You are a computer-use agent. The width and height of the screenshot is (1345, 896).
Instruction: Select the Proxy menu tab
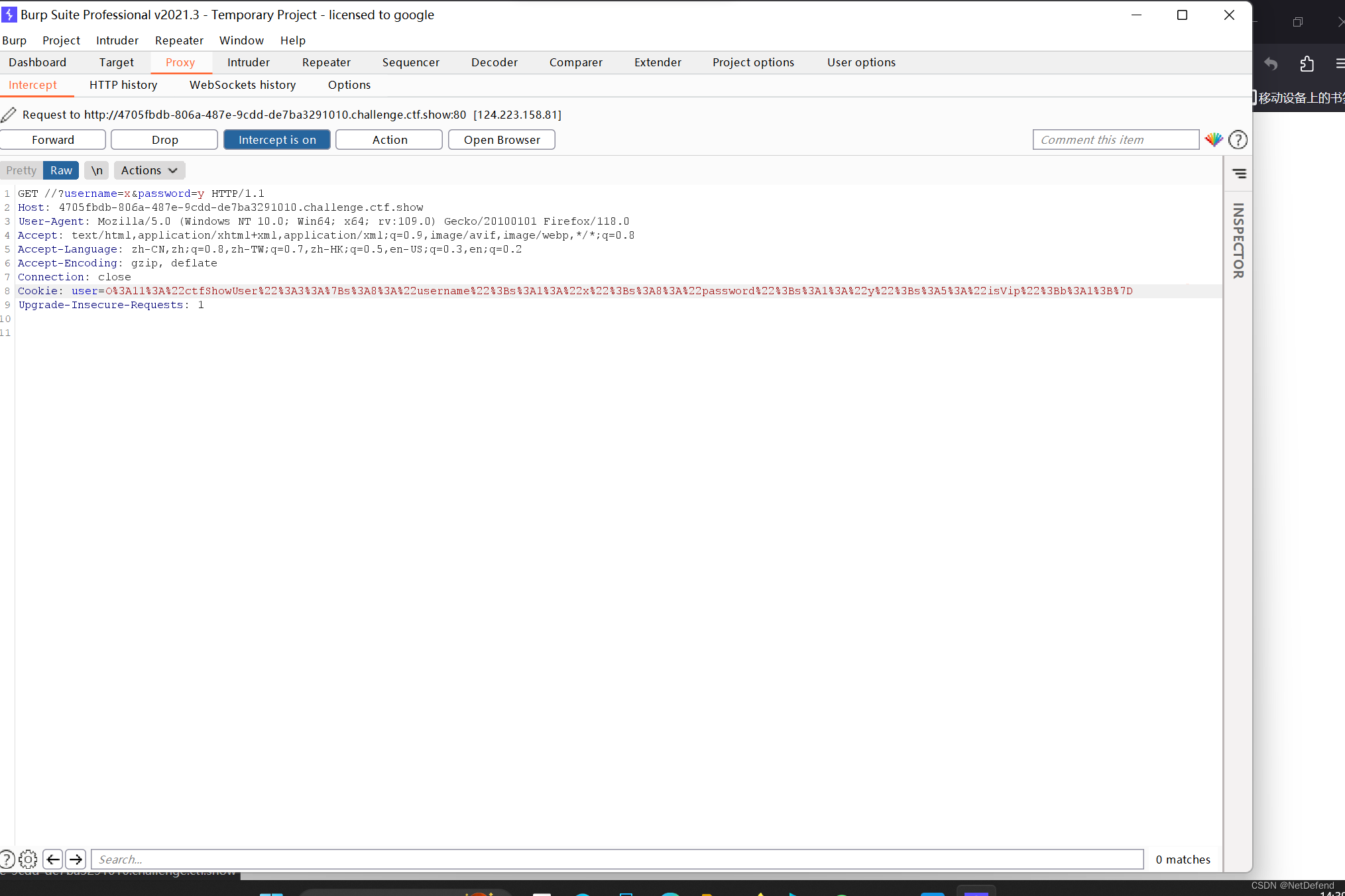tap(180, 62)
